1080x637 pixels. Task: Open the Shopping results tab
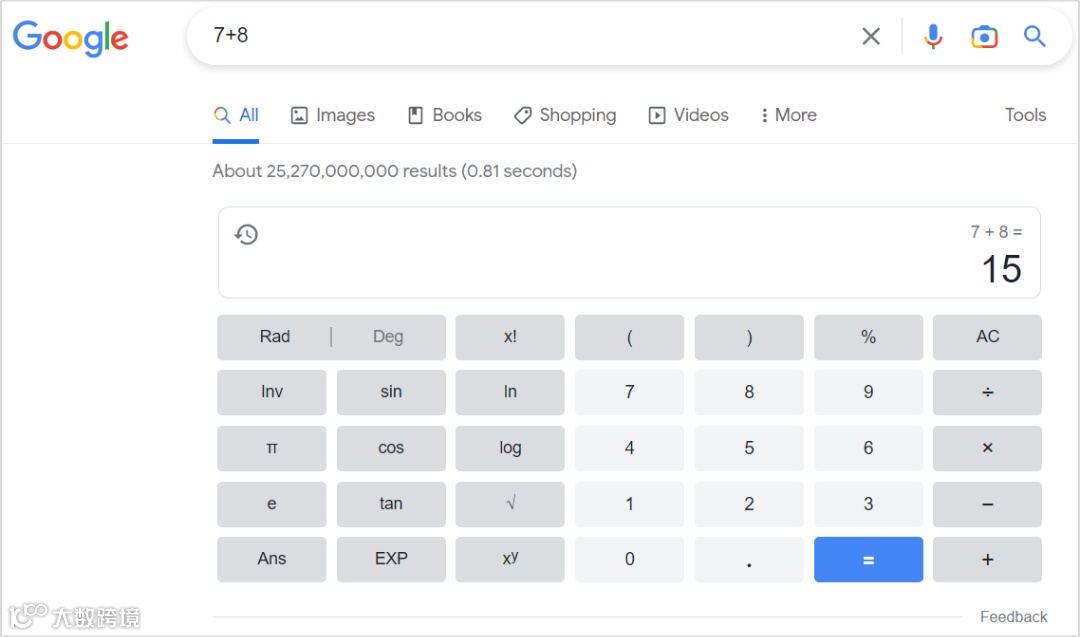[x=565, y=115]
